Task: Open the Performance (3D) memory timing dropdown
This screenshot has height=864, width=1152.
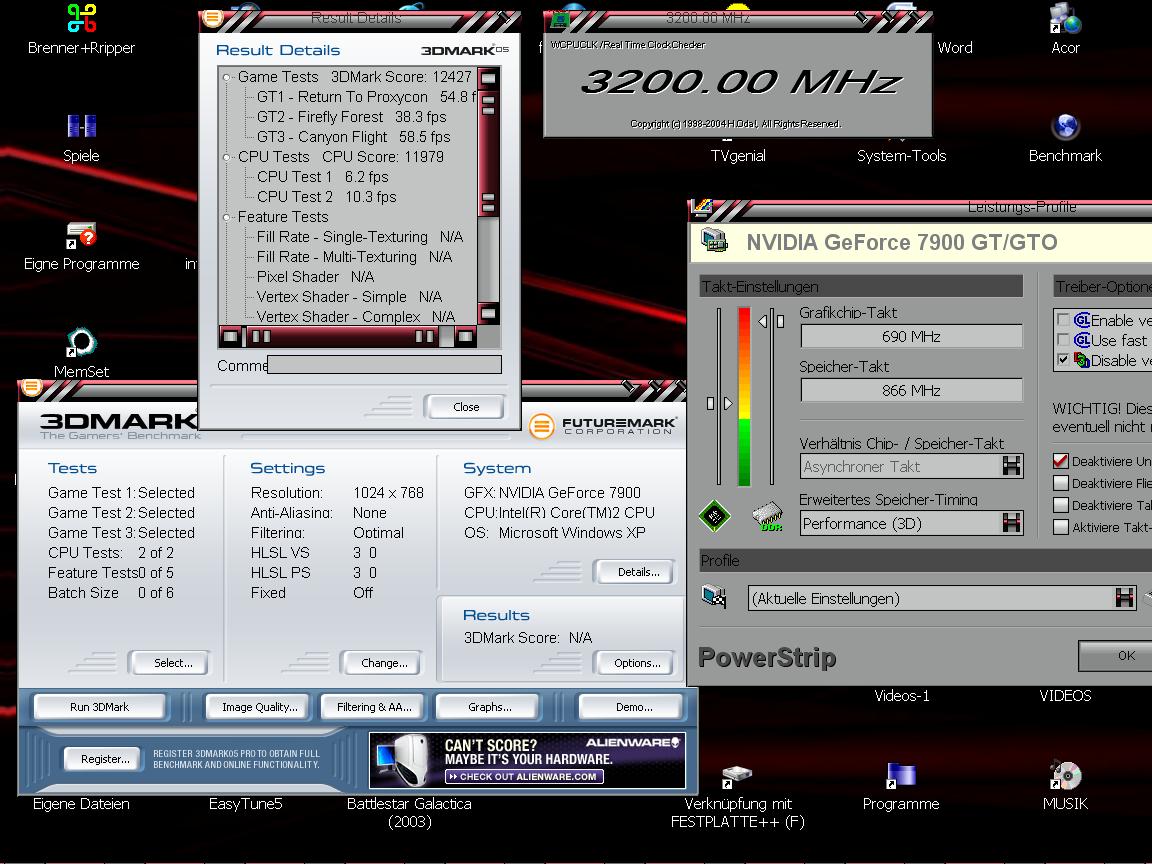Action: pos(1012,523)
